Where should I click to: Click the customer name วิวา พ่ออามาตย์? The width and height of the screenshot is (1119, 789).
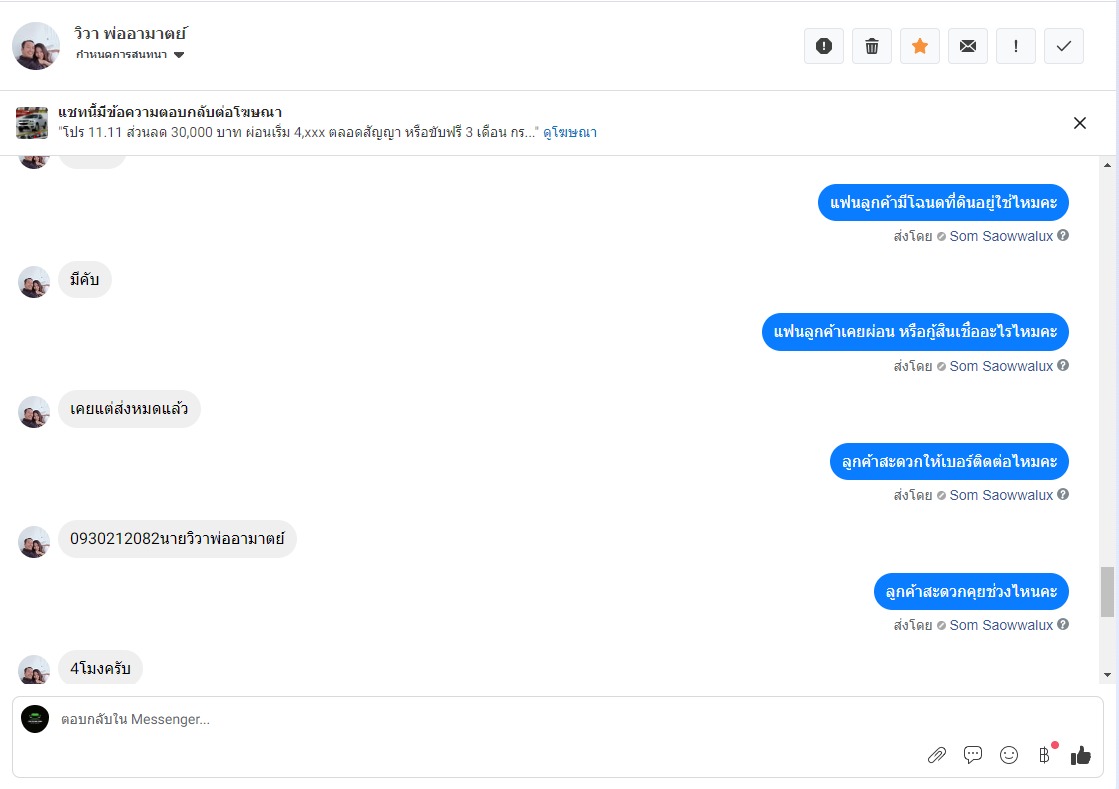pyautogui.click(x=131, y=33)
